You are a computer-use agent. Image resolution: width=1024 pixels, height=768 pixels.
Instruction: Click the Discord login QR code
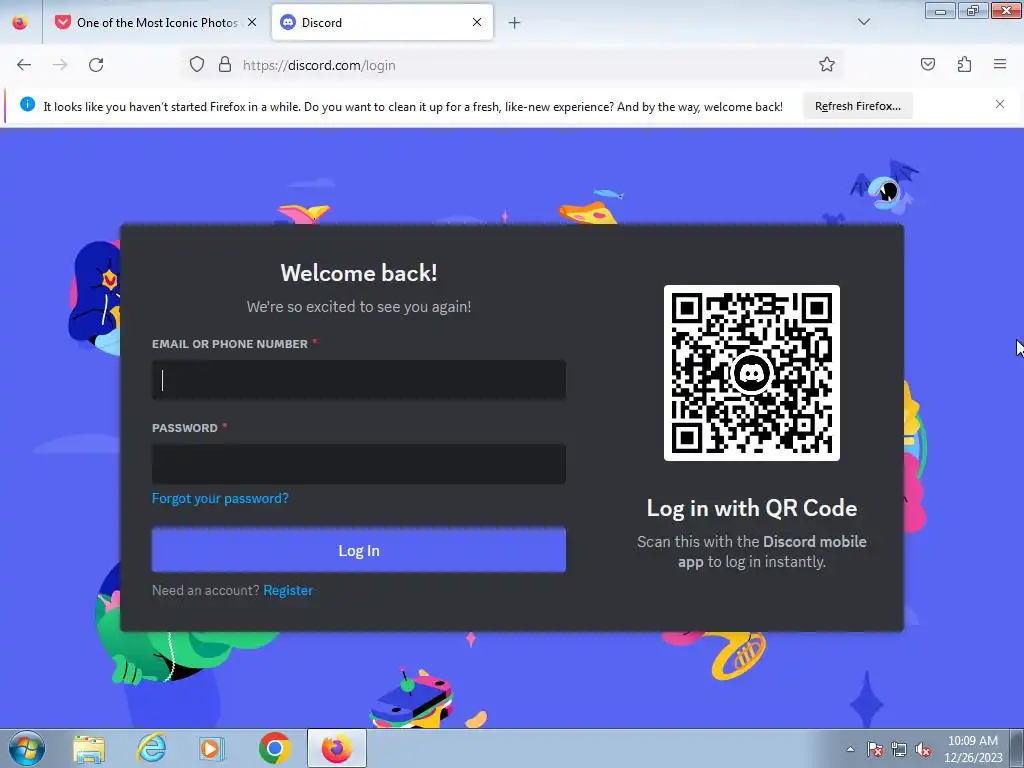click(752, 373)
